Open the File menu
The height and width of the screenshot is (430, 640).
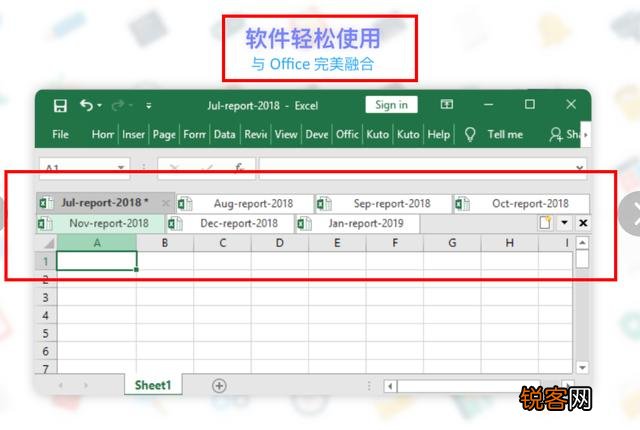[x=60, y=134]
